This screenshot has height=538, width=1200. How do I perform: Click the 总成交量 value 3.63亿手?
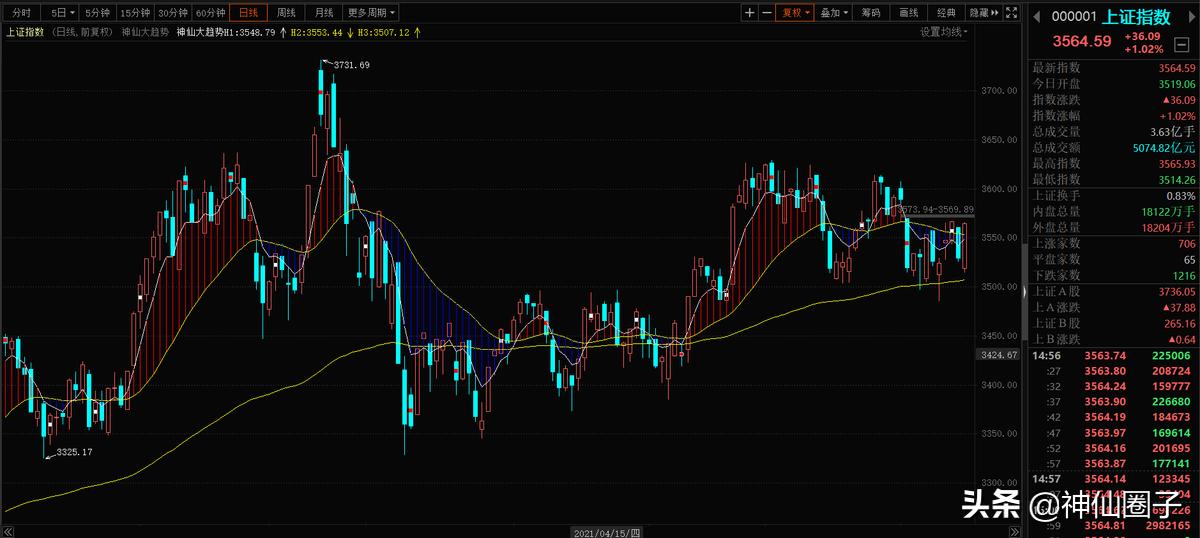(x=1173, y=131)
